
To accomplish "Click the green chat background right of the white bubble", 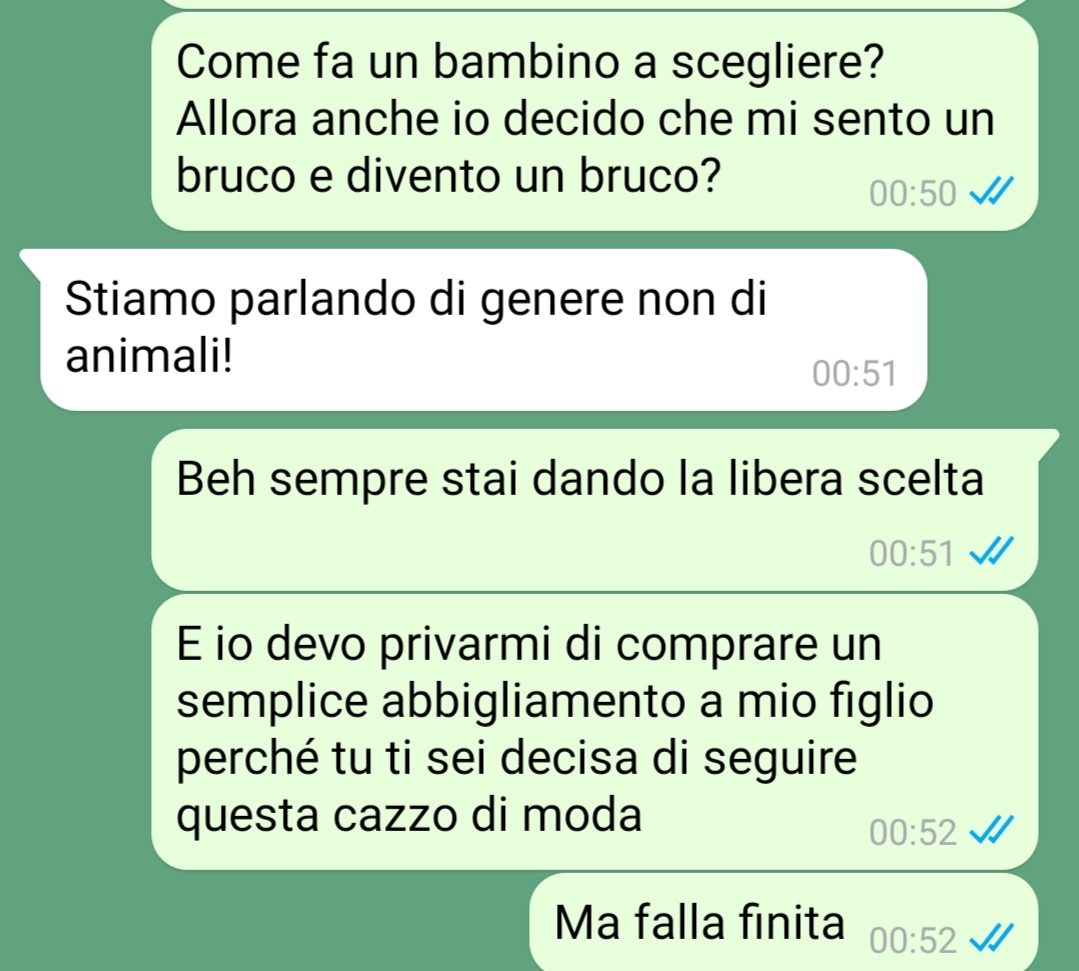I will tap(1003, 330).
